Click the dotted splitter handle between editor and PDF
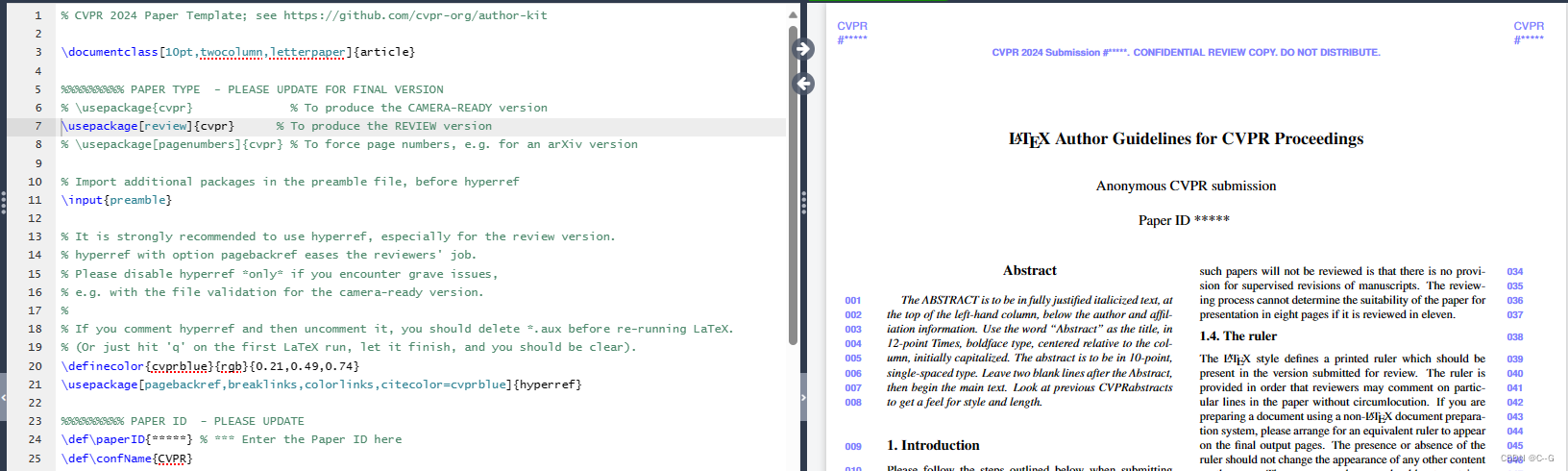The height and width of the screenshot is (471, 1568). [803, 202]
